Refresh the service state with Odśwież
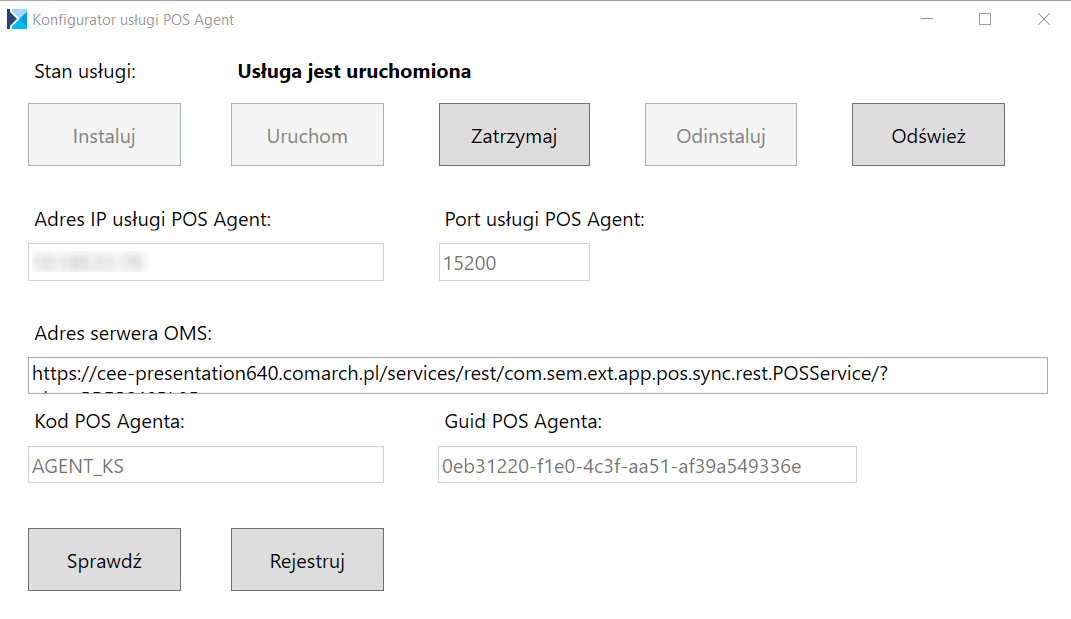This screenshot has width=1071, height=619. [928, 135]
